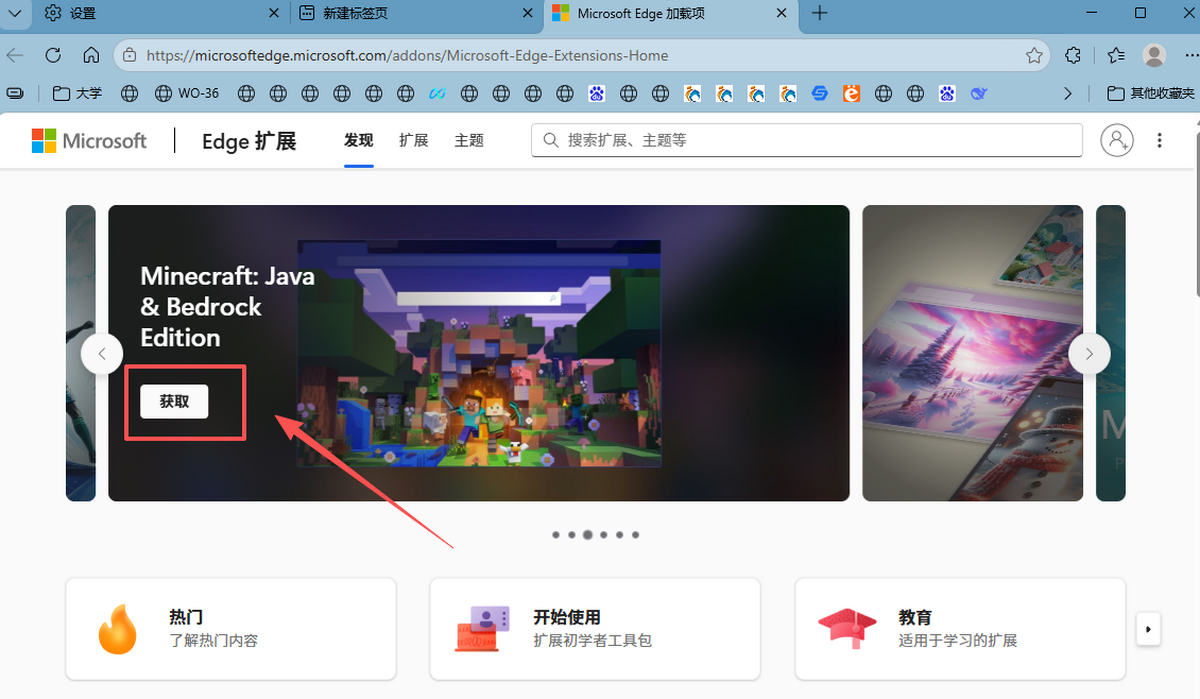Select the 主题 navigation tab
The height and width of the screenshot is (699, 1200).
[x=469, y=140]
